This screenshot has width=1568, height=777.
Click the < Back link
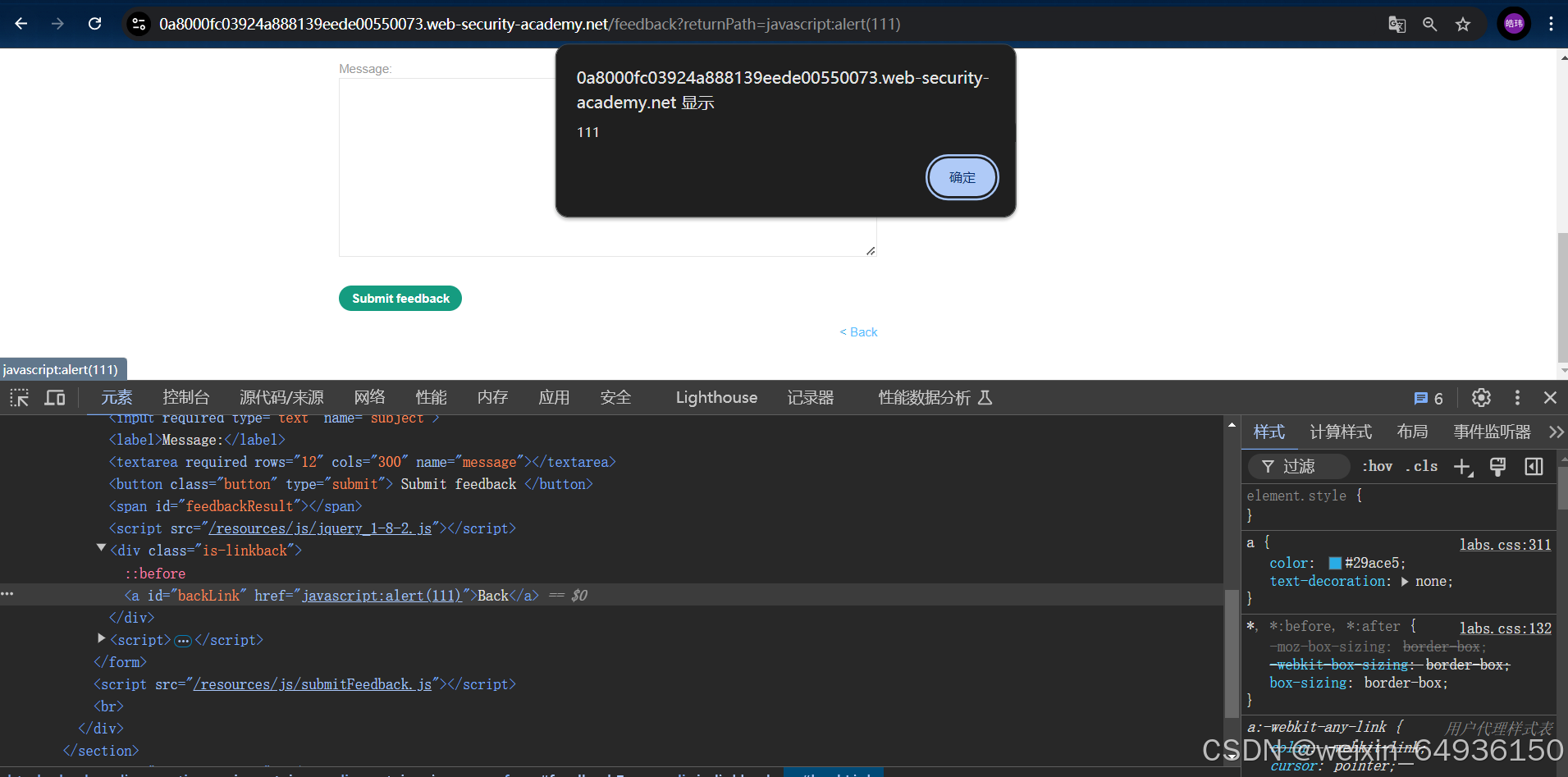tap(858, 332)
